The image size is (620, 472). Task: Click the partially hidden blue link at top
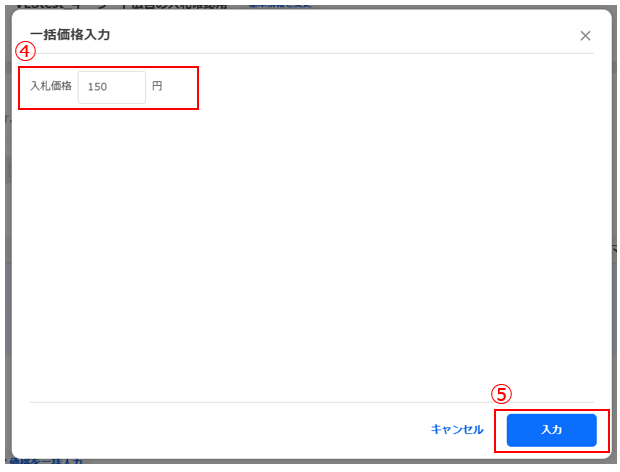pyautogui.click(x=280, y=6)
